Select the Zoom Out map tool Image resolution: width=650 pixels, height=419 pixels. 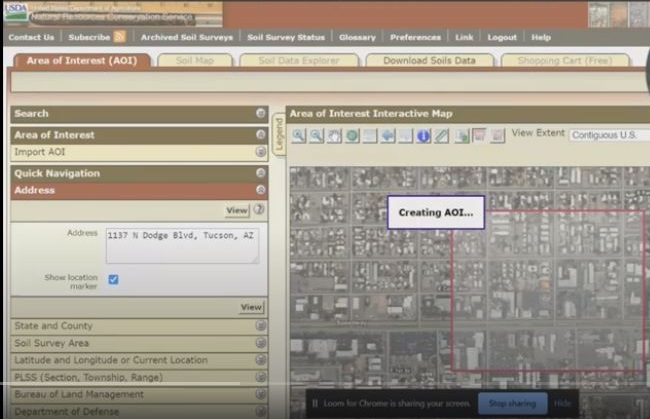pos(316,136)
